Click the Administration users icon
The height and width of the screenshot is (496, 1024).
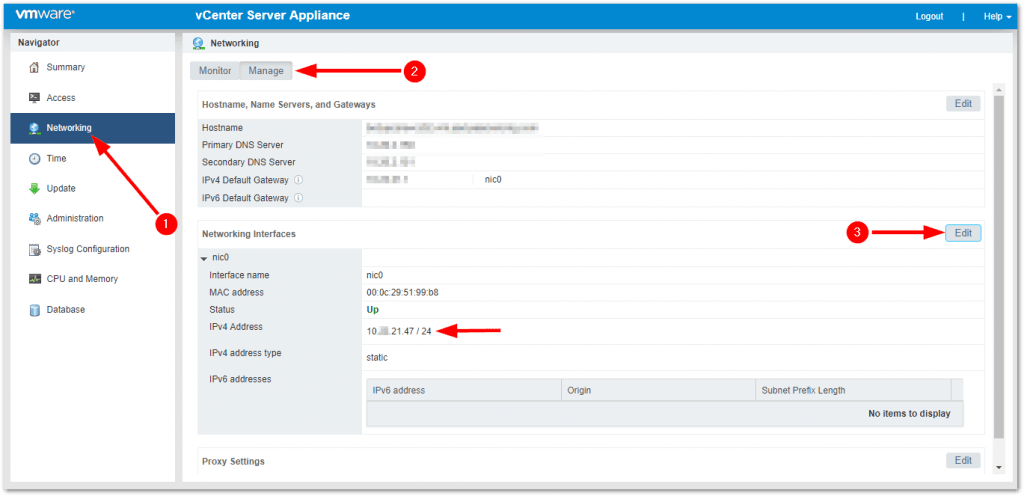click(35, 219)
